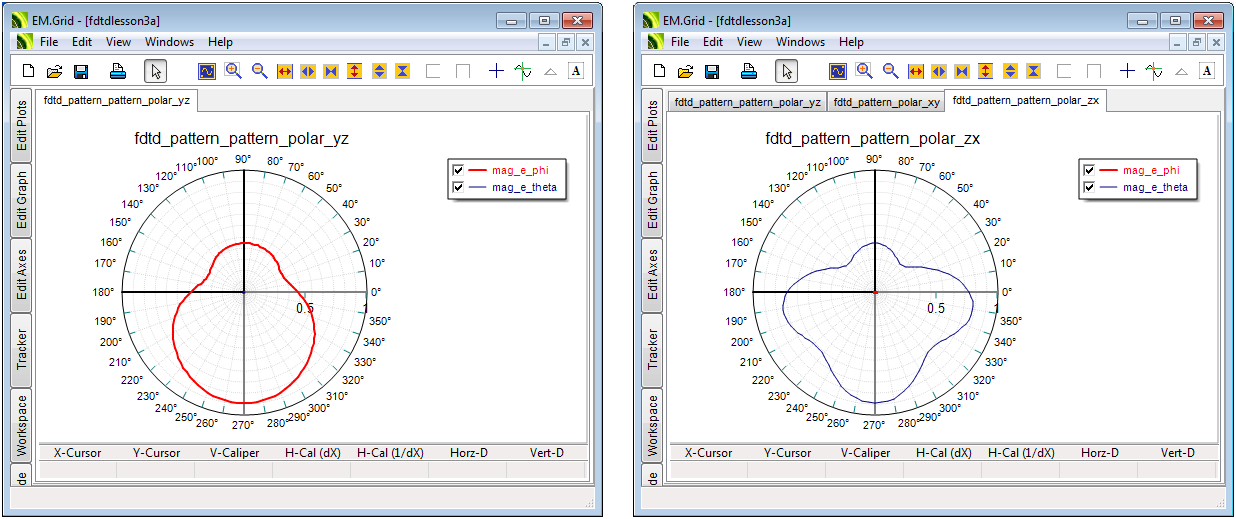
Task: Click the Save icon in the yz plot window
Action: [x=81, y=71]
